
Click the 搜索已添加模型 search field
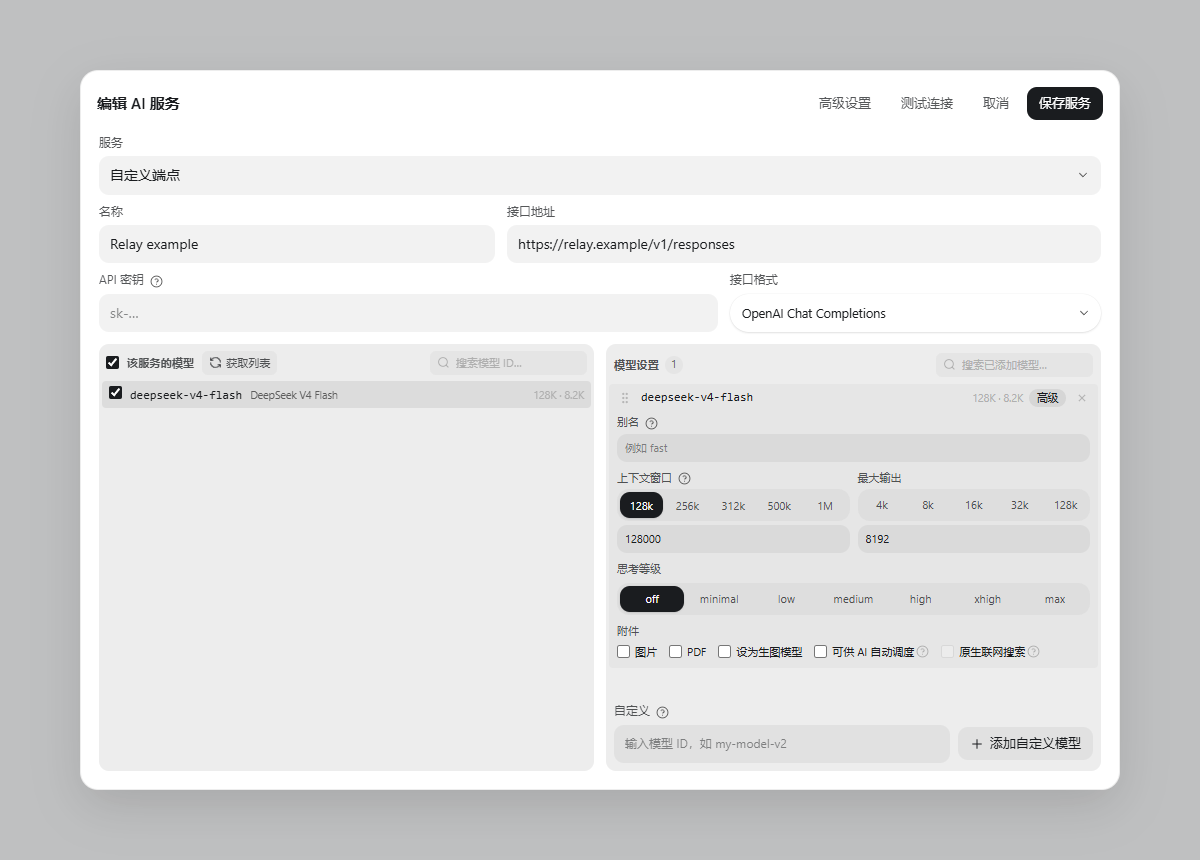[x=1015, y=365]
